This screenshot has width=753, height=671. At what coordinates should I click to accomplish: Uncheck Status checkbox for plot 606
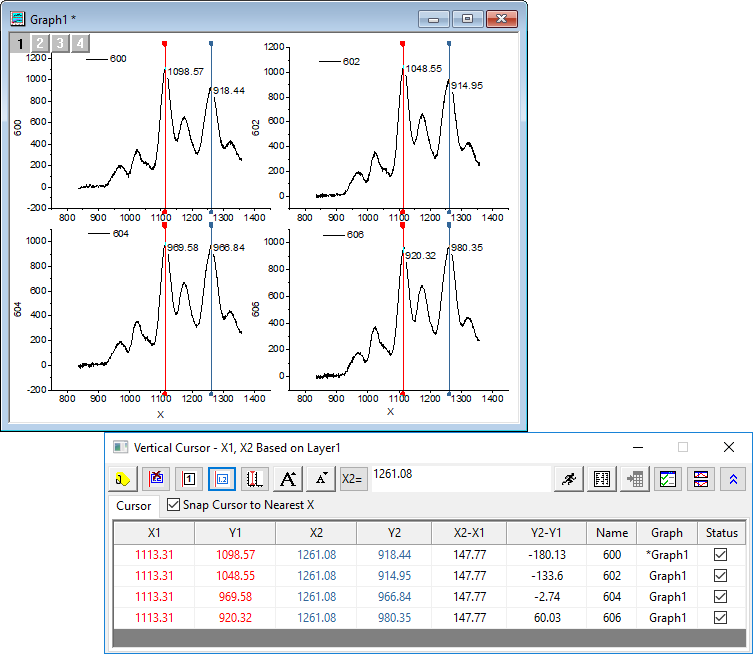tap(720, 618)
